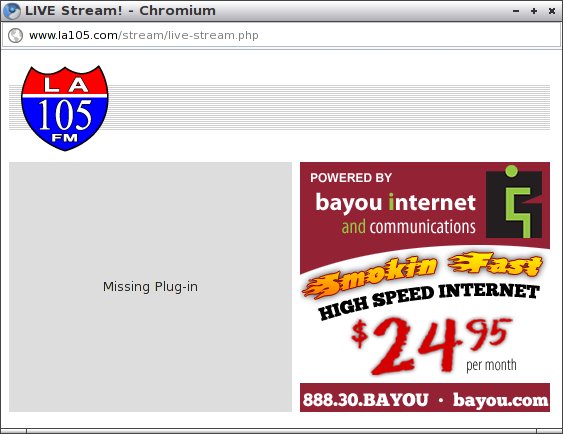Click the horizontal scrollbar at window bottom

(x=282, y=431)
